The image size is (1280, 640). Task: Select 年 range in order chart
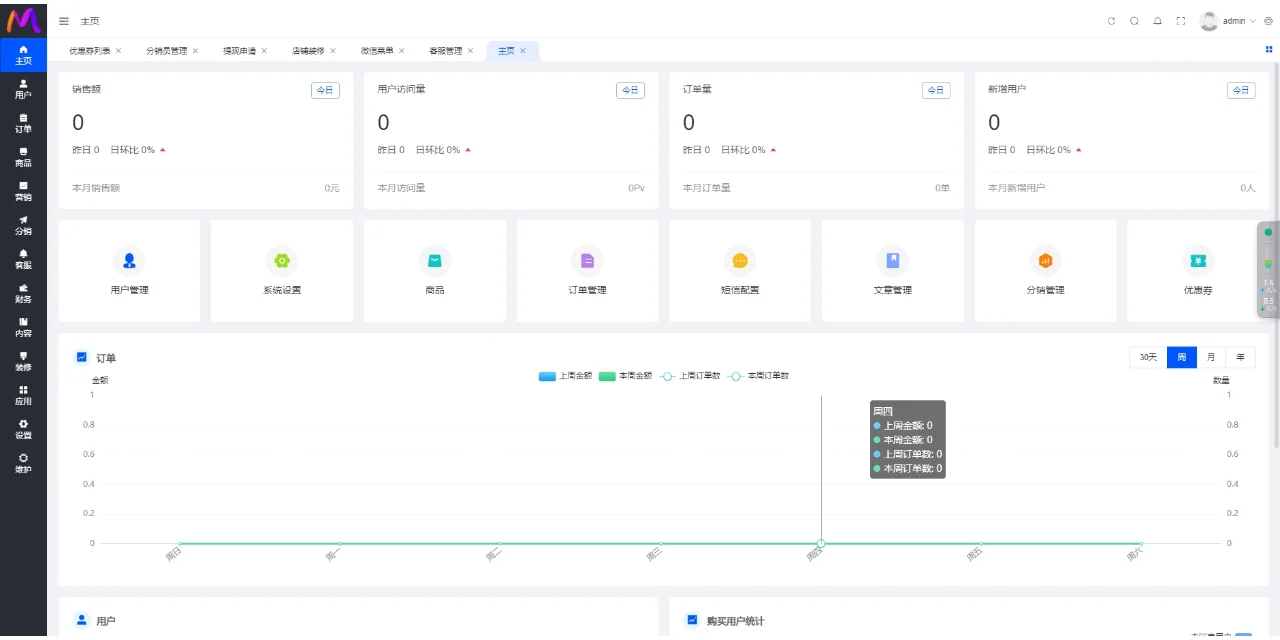click(x=1240, y=358)
